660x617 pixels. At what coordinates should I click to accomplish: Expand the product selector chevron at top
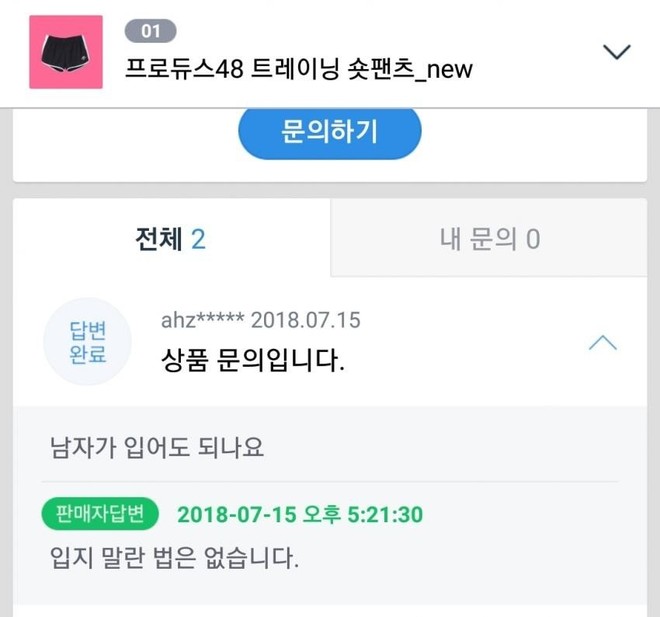(x=619, y=52)
